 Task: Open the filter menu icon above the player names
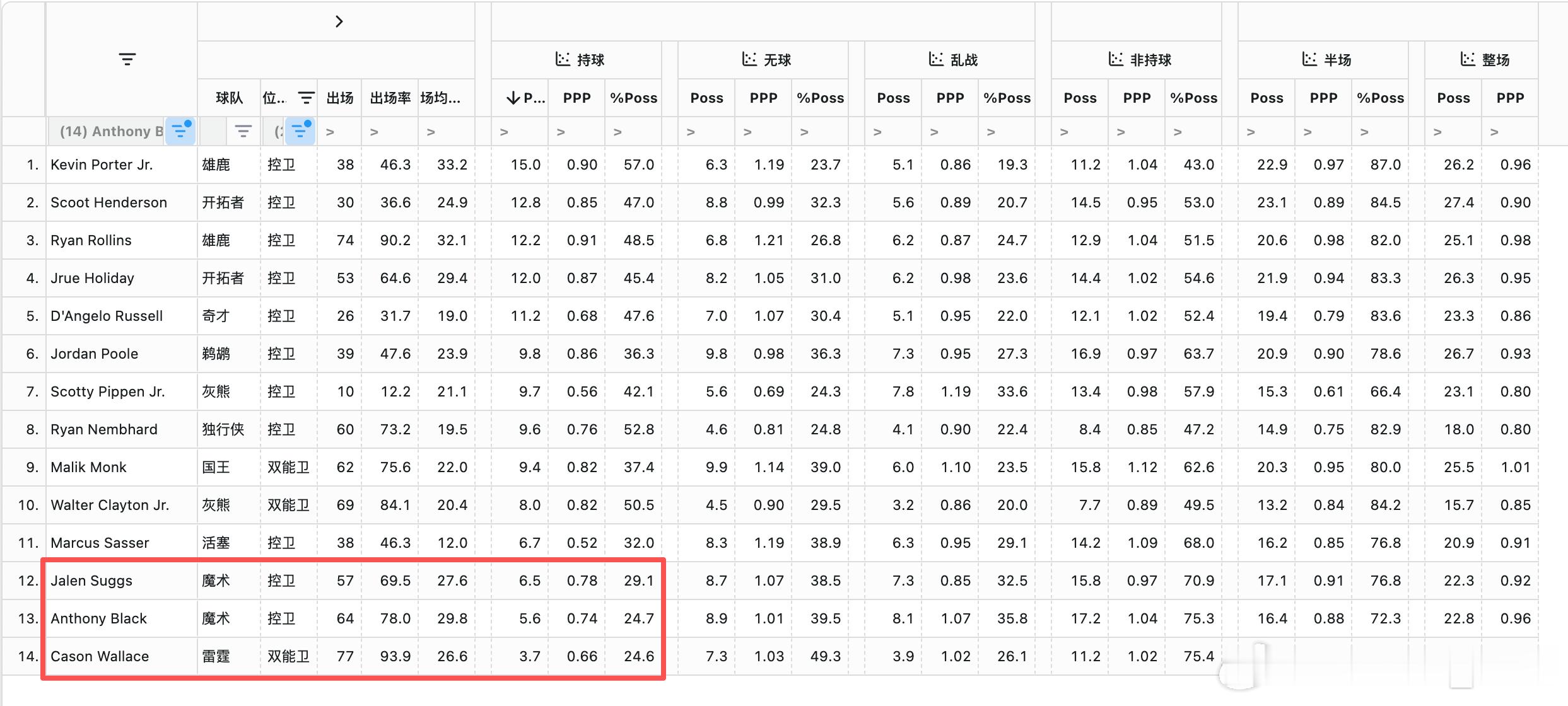tap(127, 59)
